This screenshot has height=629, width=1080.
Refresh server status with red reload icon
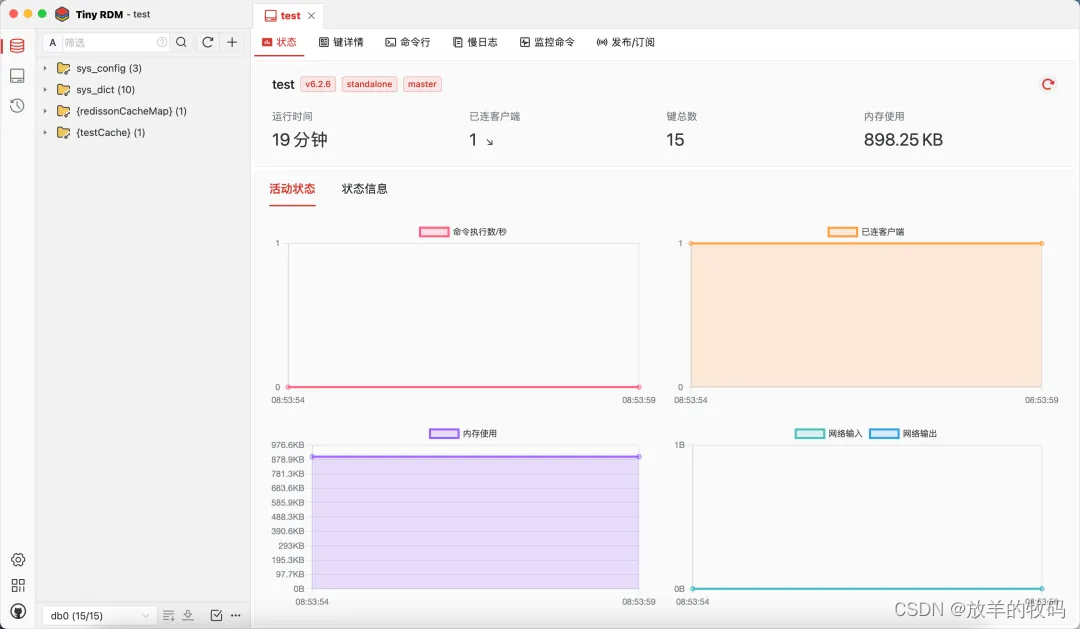pyautogui.click(x=1048, y=84)
